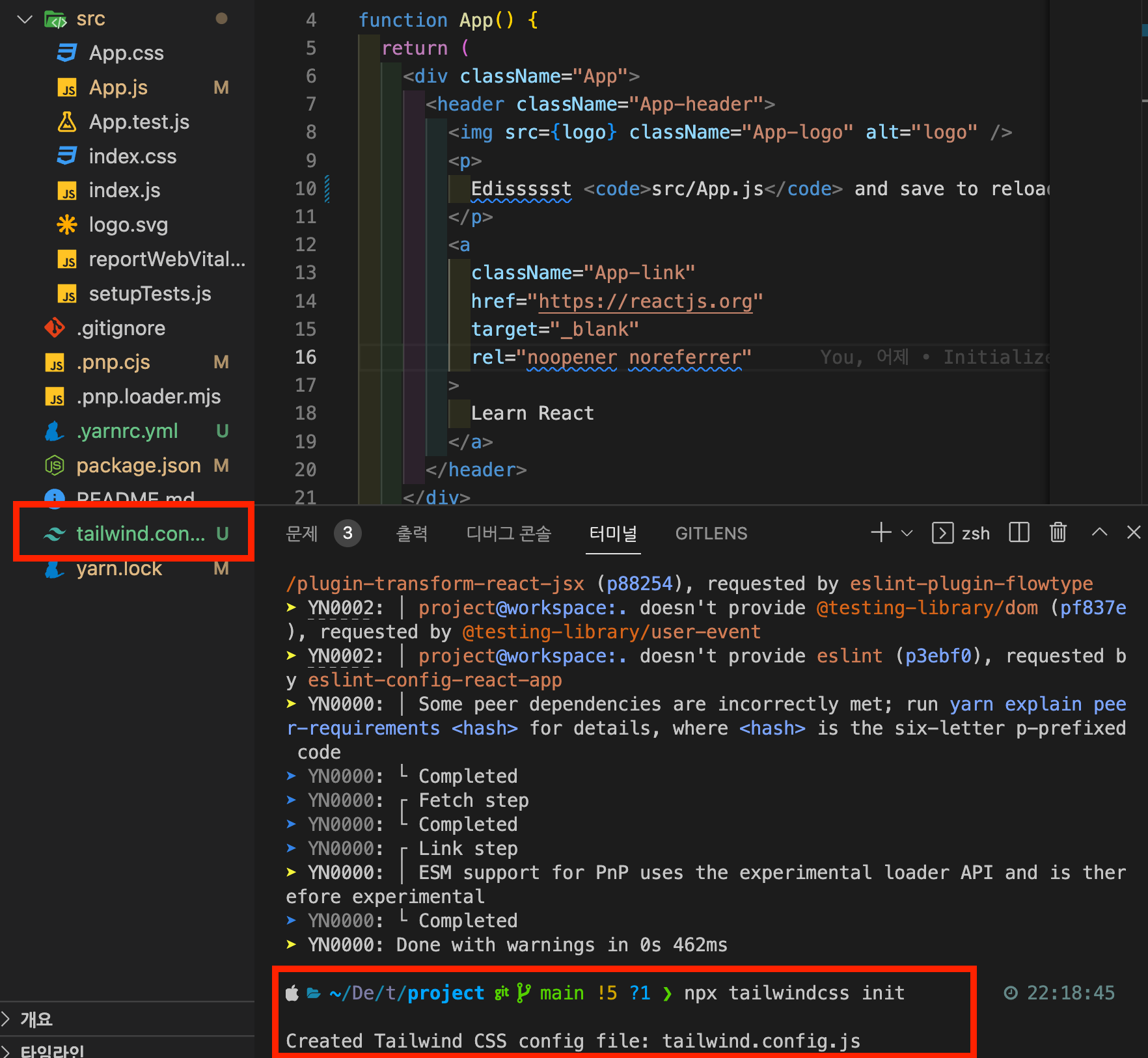Click the "Learn React" text on line 18
Screen dimensions: 1148x1058
(x=532, y=413)
